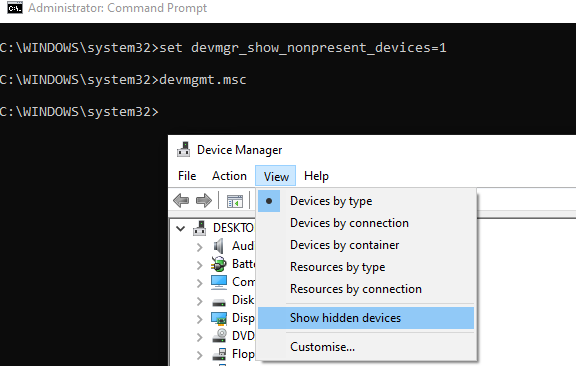
Task: Expand the Computer category node
Action: tap(199, 283)
